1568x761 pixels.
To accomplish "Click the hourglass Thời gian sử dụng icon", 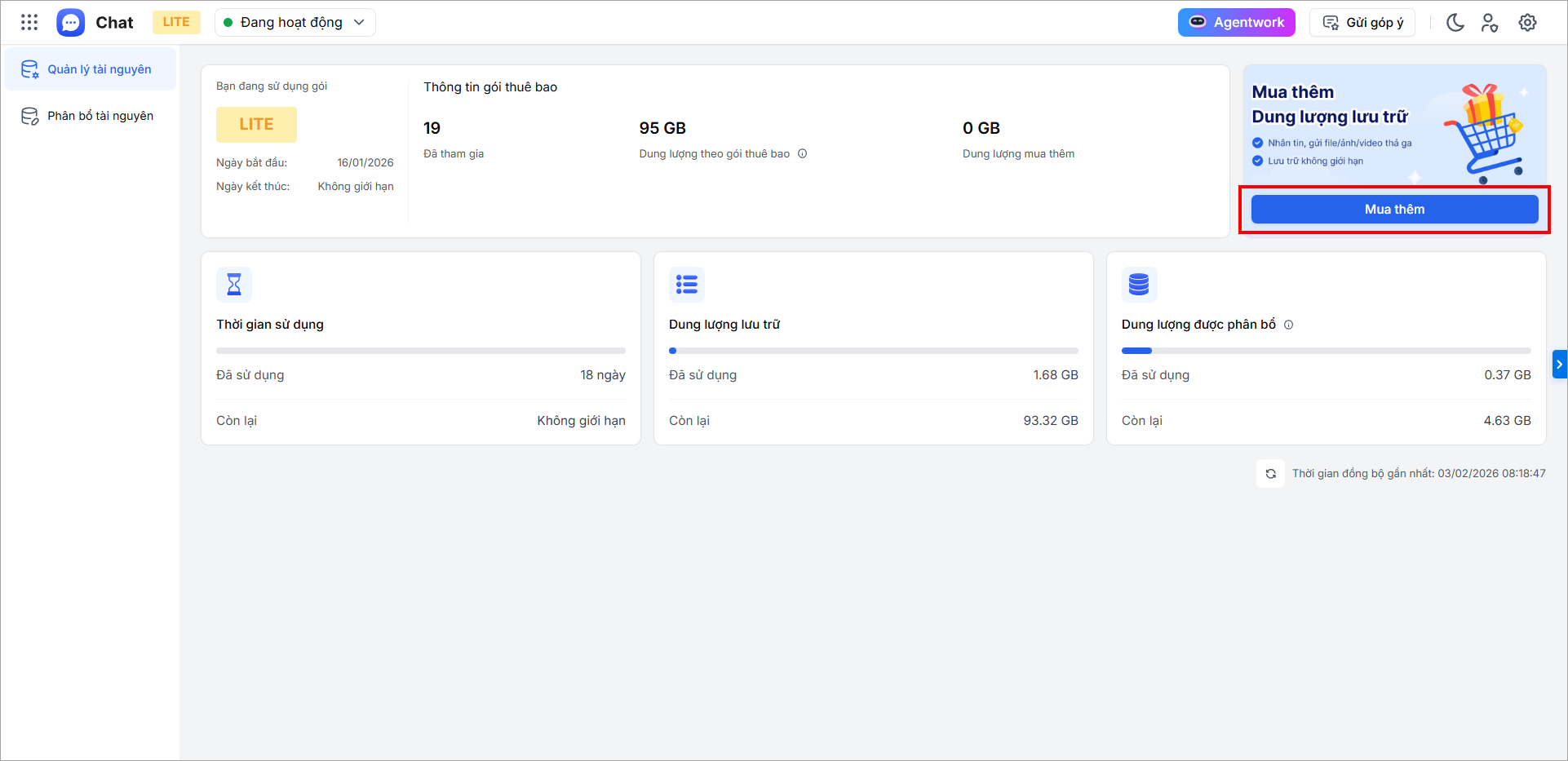I will click(234, 284).
